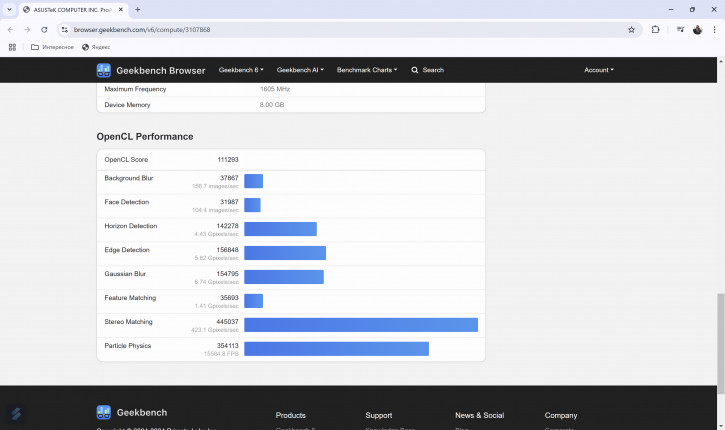Click the Edge Detection score bar
The width and height of the screenshot is (725, 430).
click(x=285, y=253)
